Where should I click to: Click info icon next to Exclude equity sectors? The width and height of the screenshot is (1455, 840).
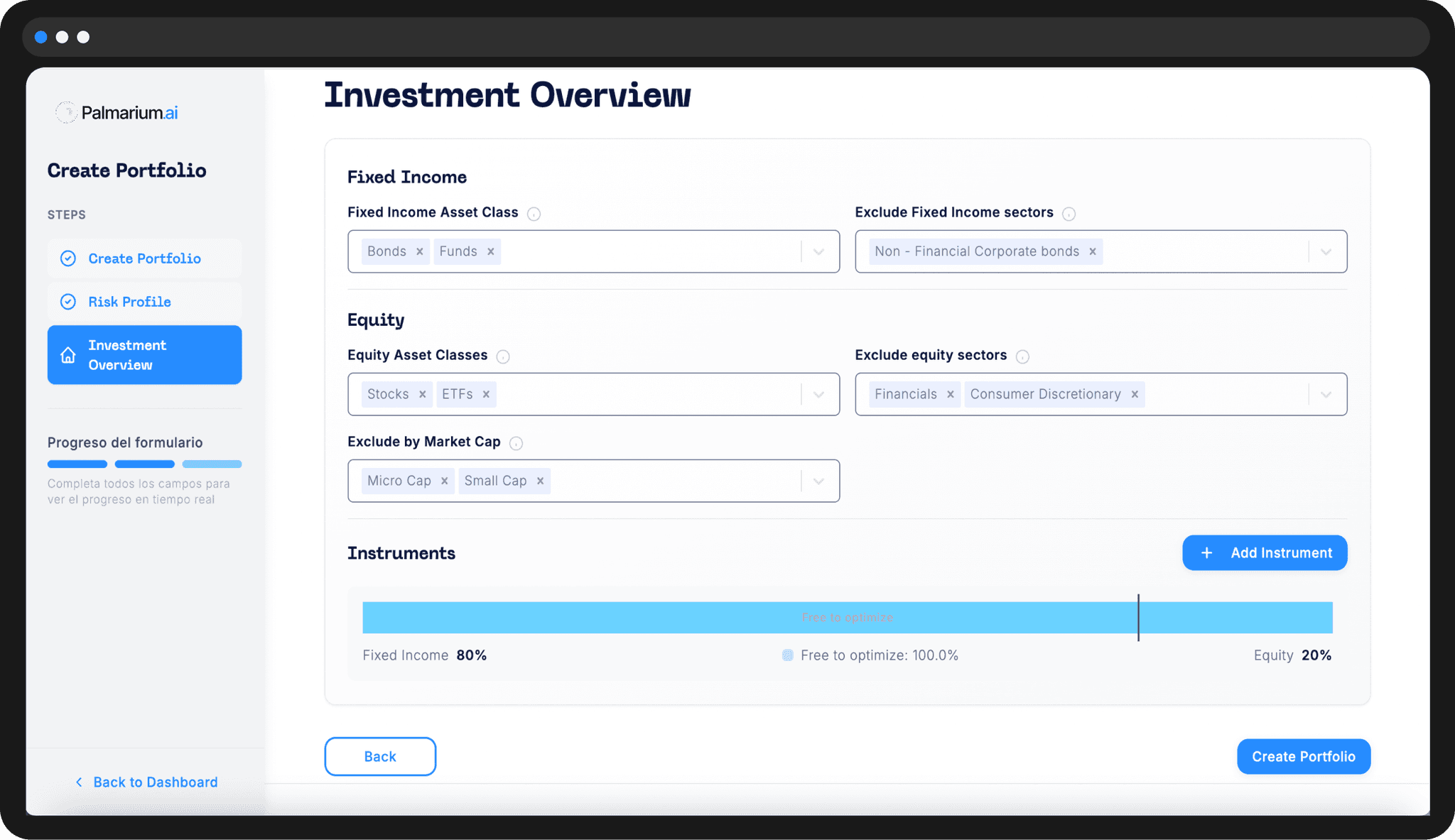tap(1022, 356)
